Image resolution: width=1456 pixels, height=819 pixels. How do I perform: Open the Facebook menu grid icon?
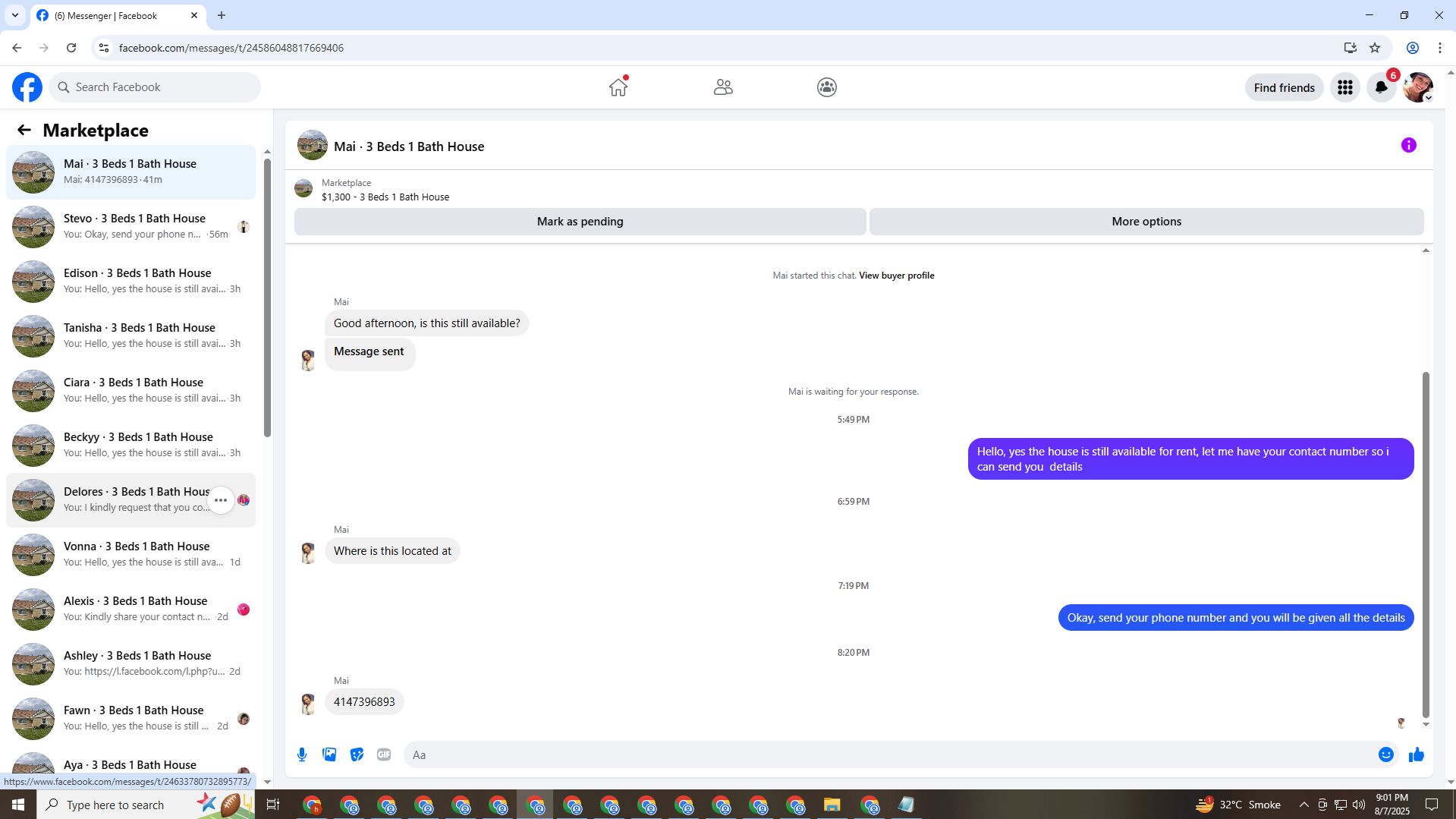(x=1345, y=88)
